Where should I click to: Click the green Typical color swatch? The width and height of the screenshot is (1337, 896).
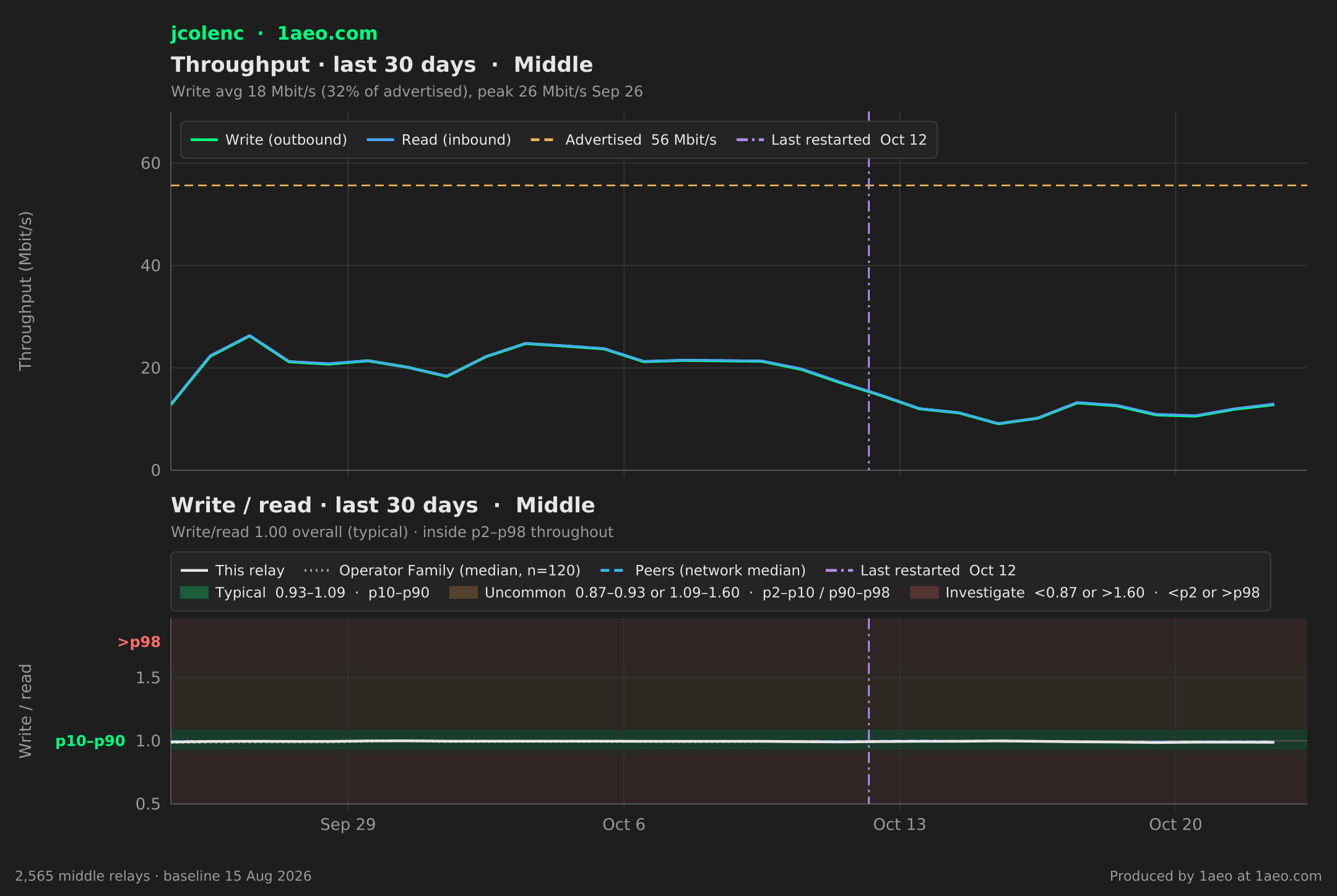(x=194, y=593)
